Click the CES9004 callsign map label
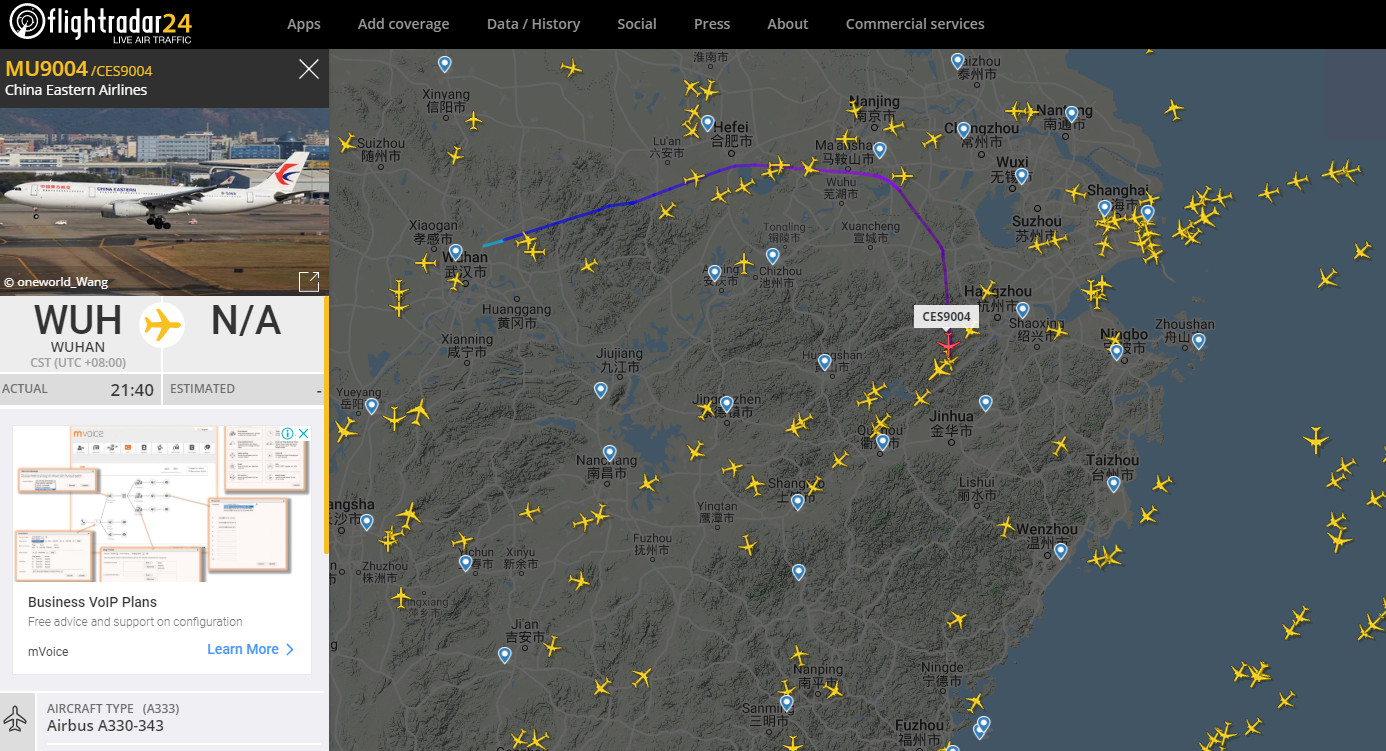This screenshot has height=751, width=1386. coord(946,317)
